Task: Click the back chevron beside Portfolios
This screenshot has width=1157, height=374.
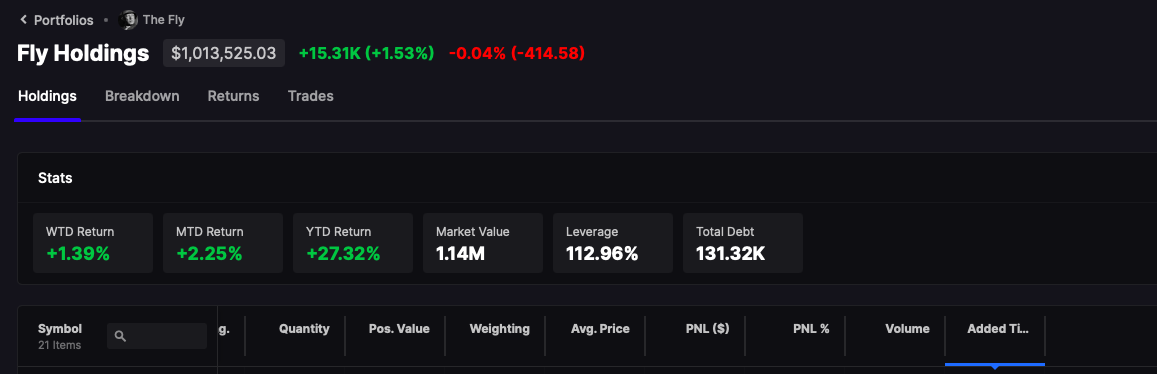Action: pyautogui.click(x=24, y=20)
